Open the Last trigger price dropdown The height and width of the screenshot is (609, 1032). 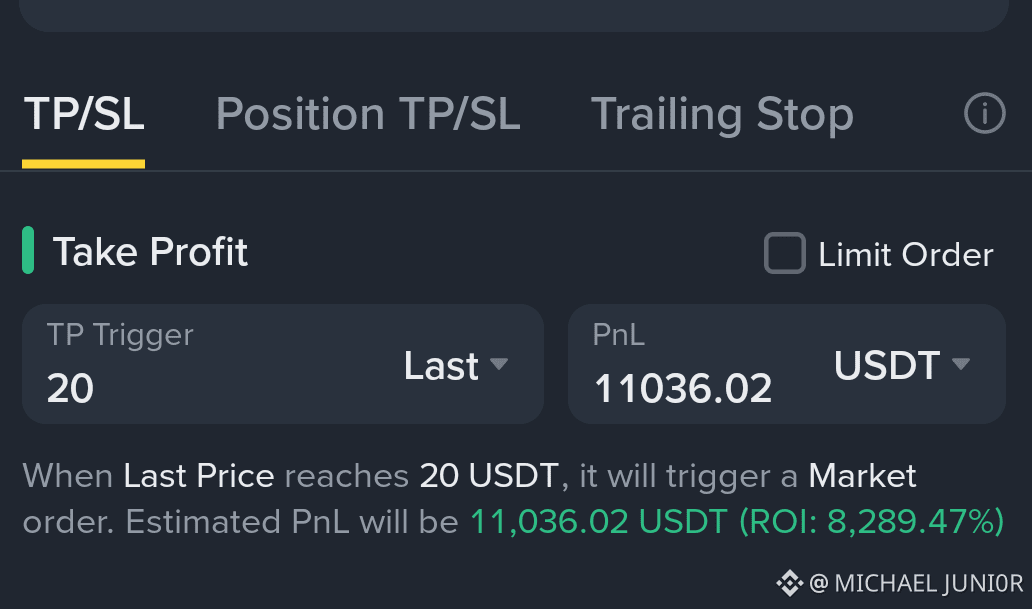tap(456, 365)
